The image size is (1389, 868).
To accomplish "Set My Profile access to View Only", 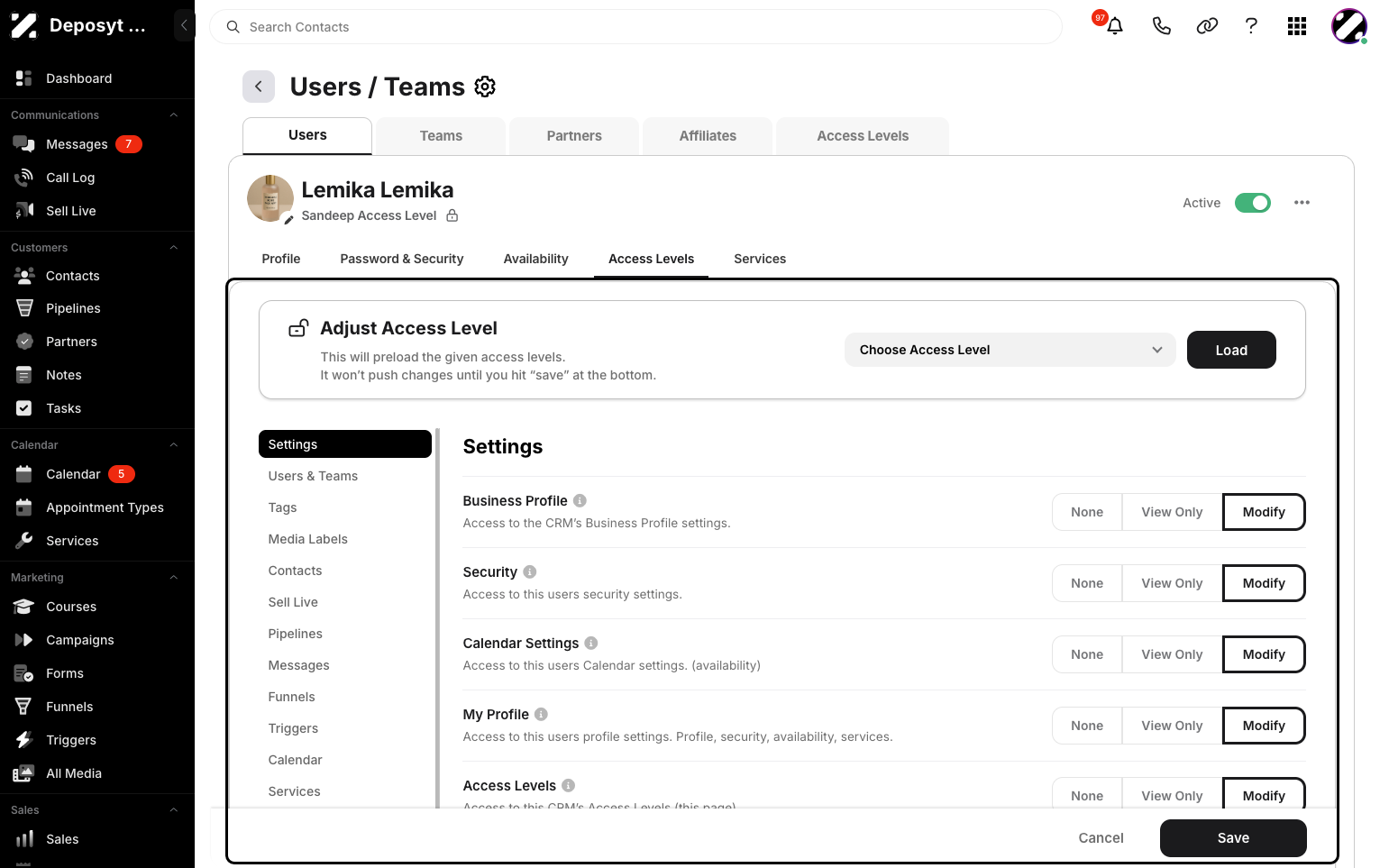I will click(1172, 726).
